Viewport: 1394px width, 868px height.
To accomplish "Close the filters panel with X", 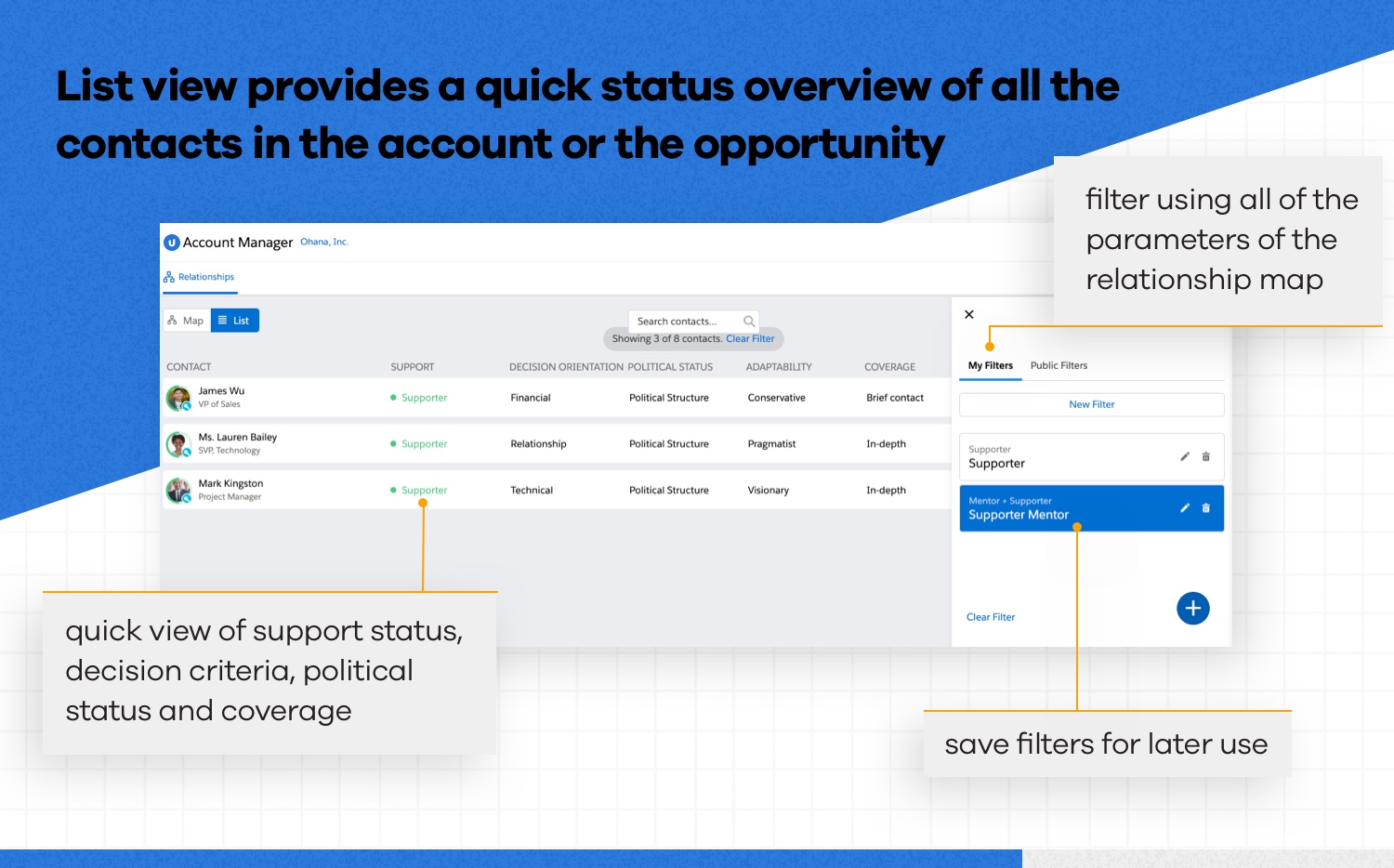I will point(969,314).
